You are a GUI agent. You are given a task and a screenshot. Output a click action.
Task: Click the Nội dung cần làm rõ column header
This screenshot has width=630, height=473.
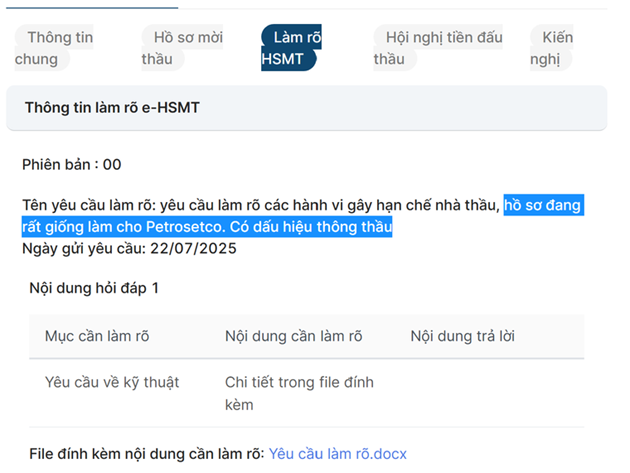pyautogui.click(x=294, y=336)
